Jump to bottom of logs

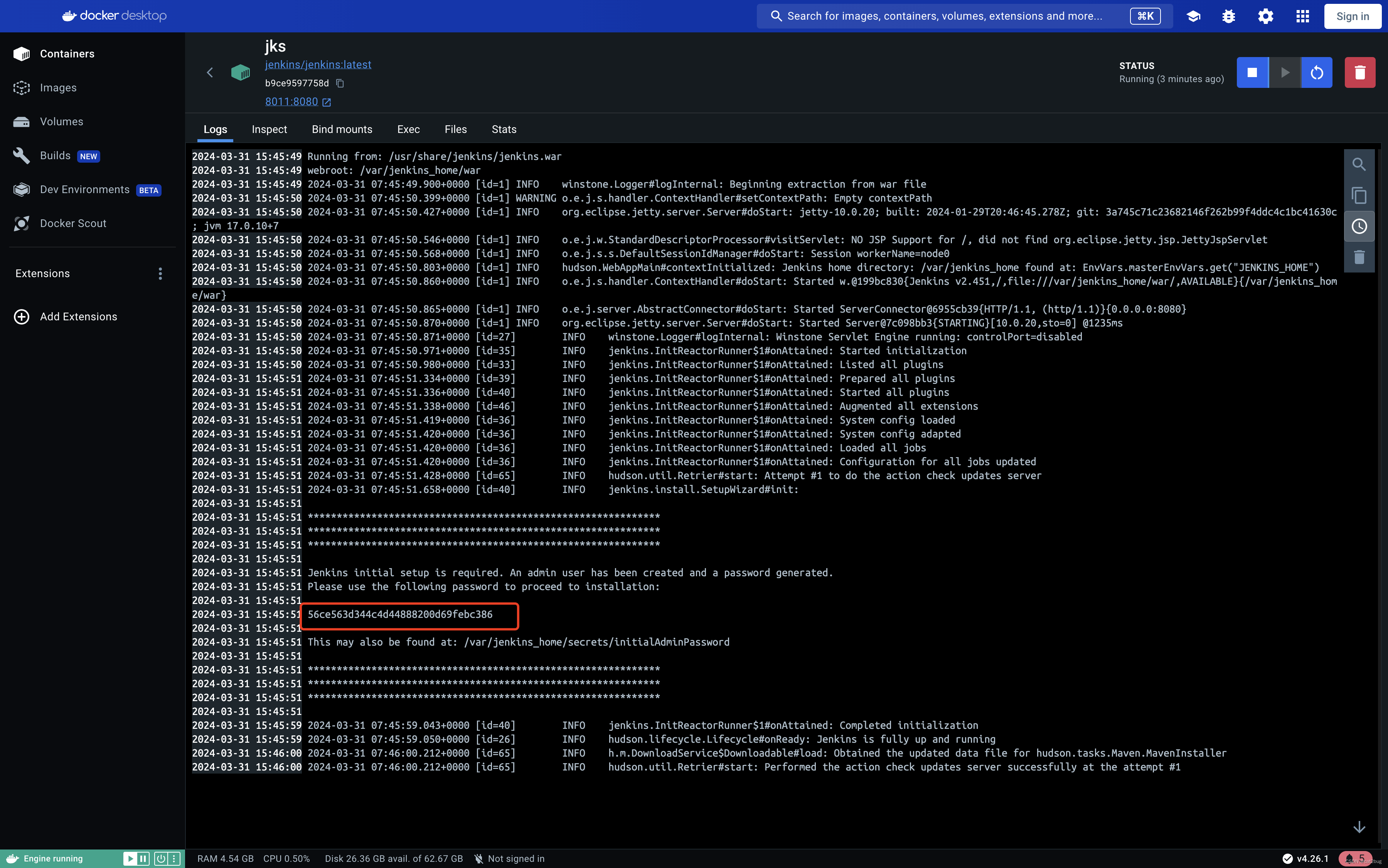(x=1359, y=827)
